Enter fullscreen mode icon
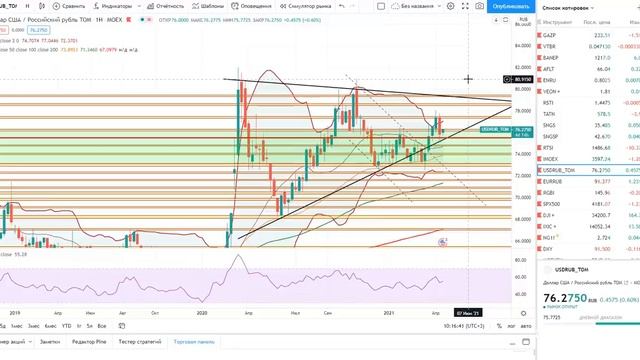 [x=465, y=6]
